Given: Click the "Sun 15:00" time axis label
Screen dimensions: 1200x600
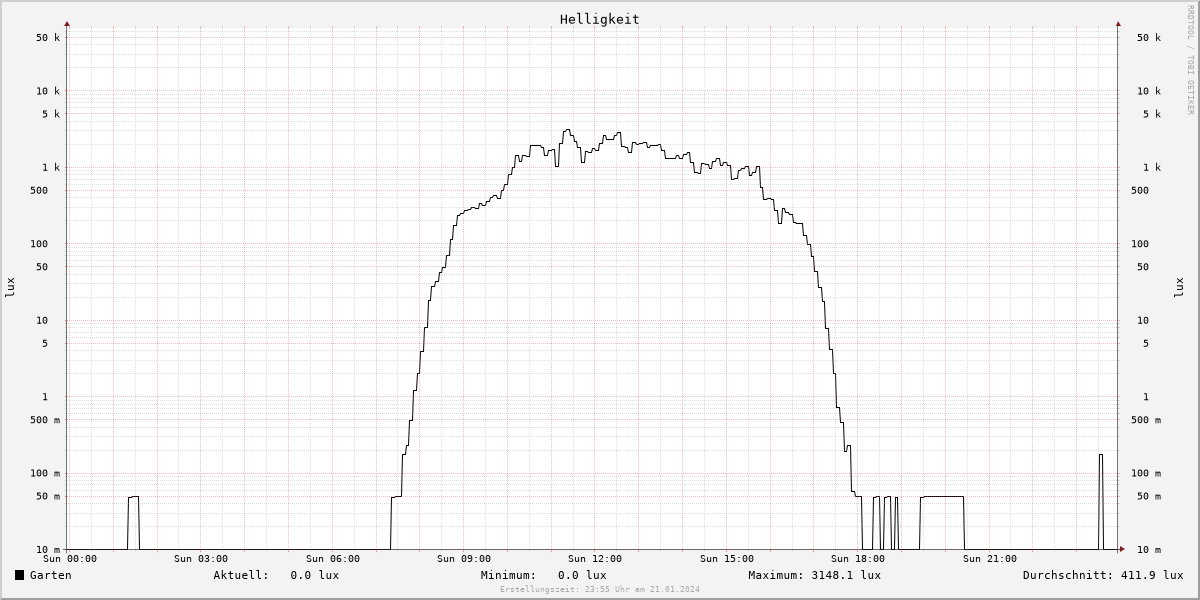Looking at the screenshot, I should [x=727, y=559].
